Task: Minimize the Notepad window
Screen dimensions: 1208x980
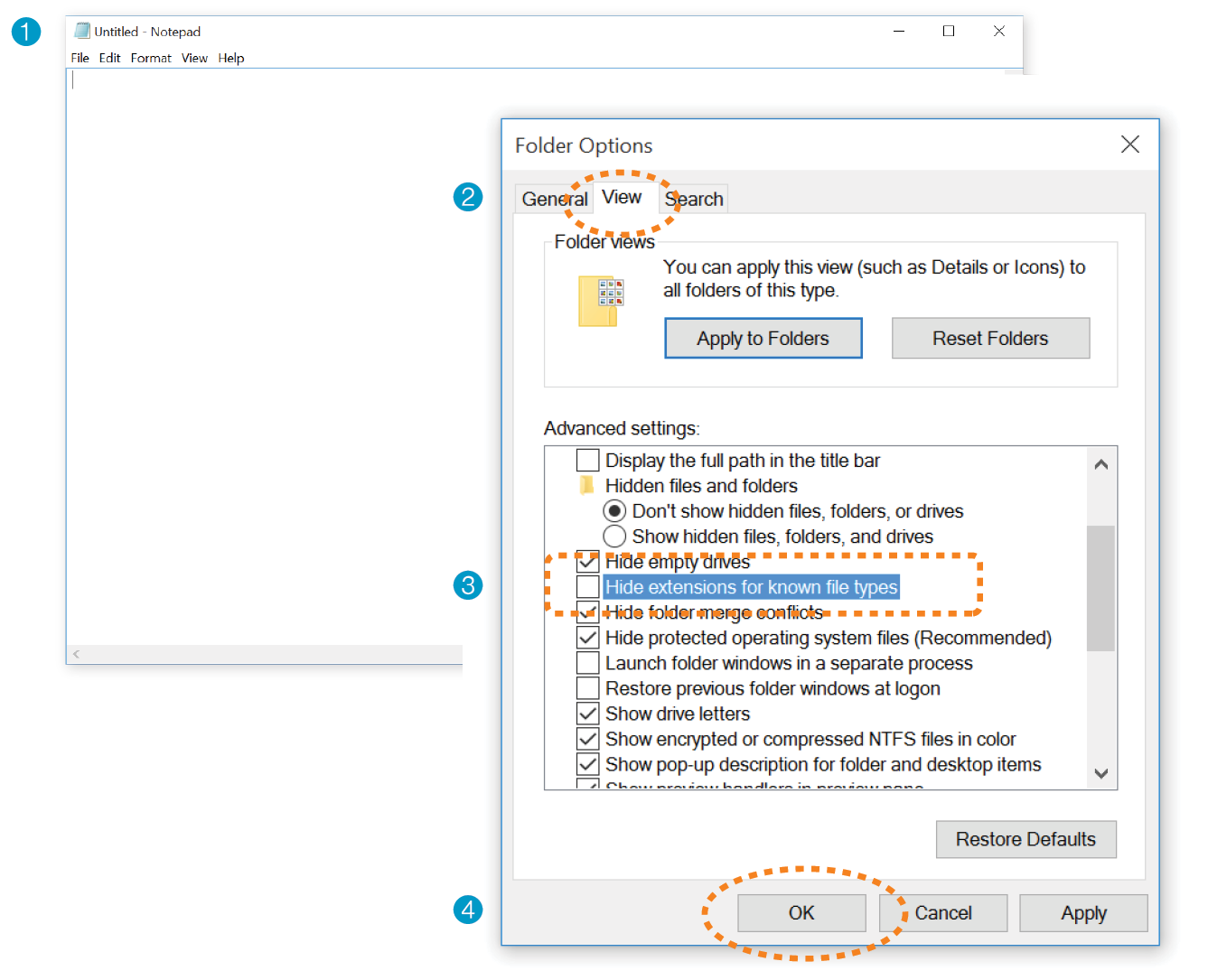Action: click(x=899, y=31)
